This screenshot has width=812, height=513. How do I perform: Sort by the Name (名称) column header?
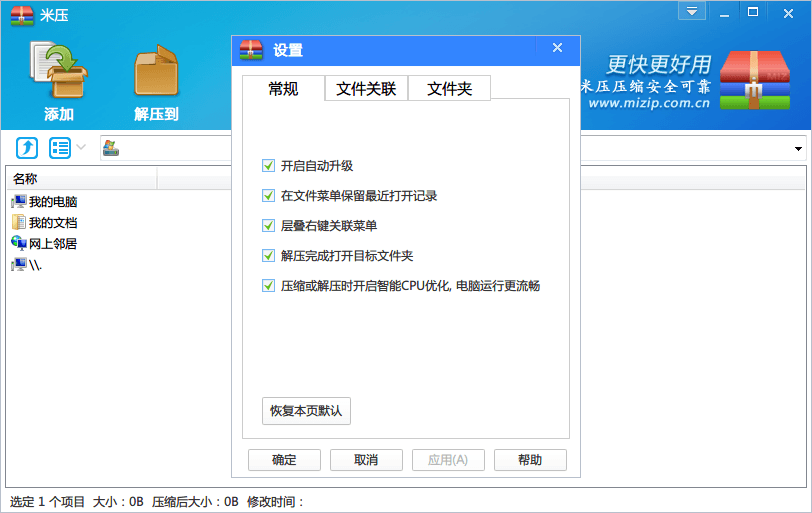click(x=80, y=179)
